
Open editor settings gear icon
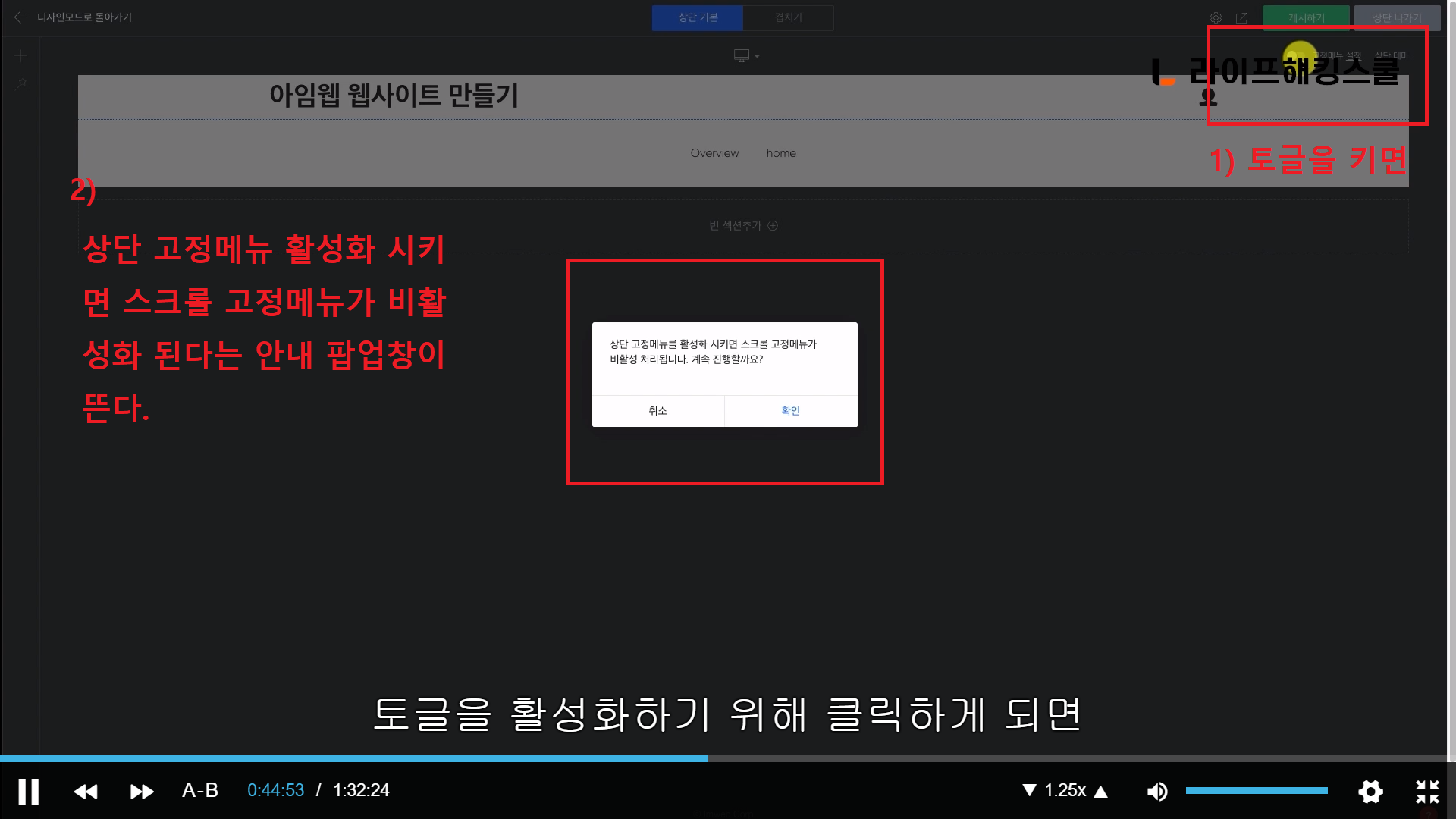click(1216, 17)
